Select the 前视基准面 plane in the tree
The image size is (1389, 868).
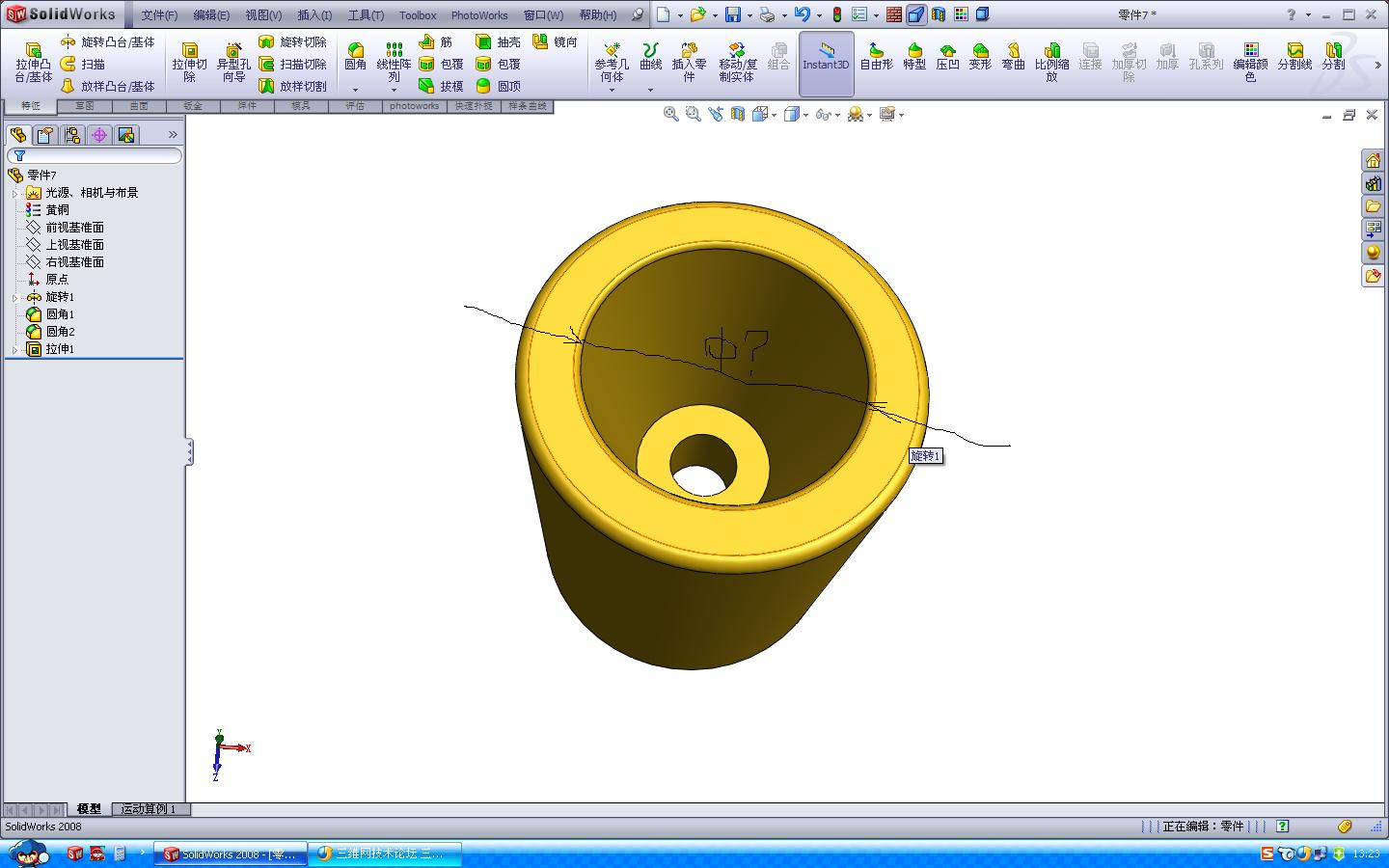tap(74, 228)
